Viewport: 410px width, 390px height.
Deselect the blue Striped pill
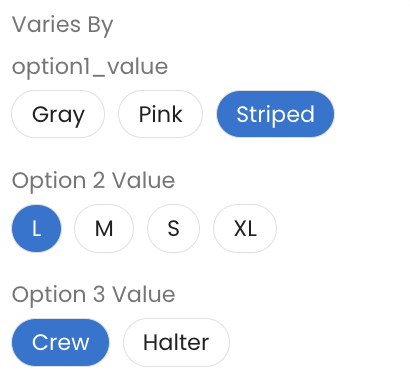pos(275,114)
